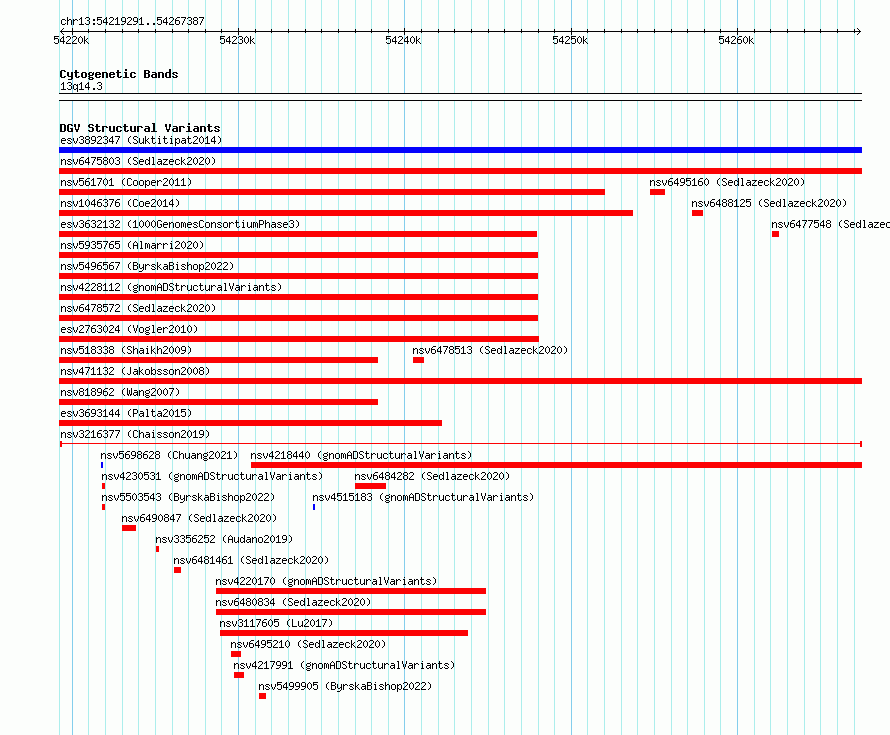Image resolution: width=890 pixels, height=735 pixels.
Task: Click the nsv6480834 (Sedlazeck2020) label
Action: [x=293, y=602]
